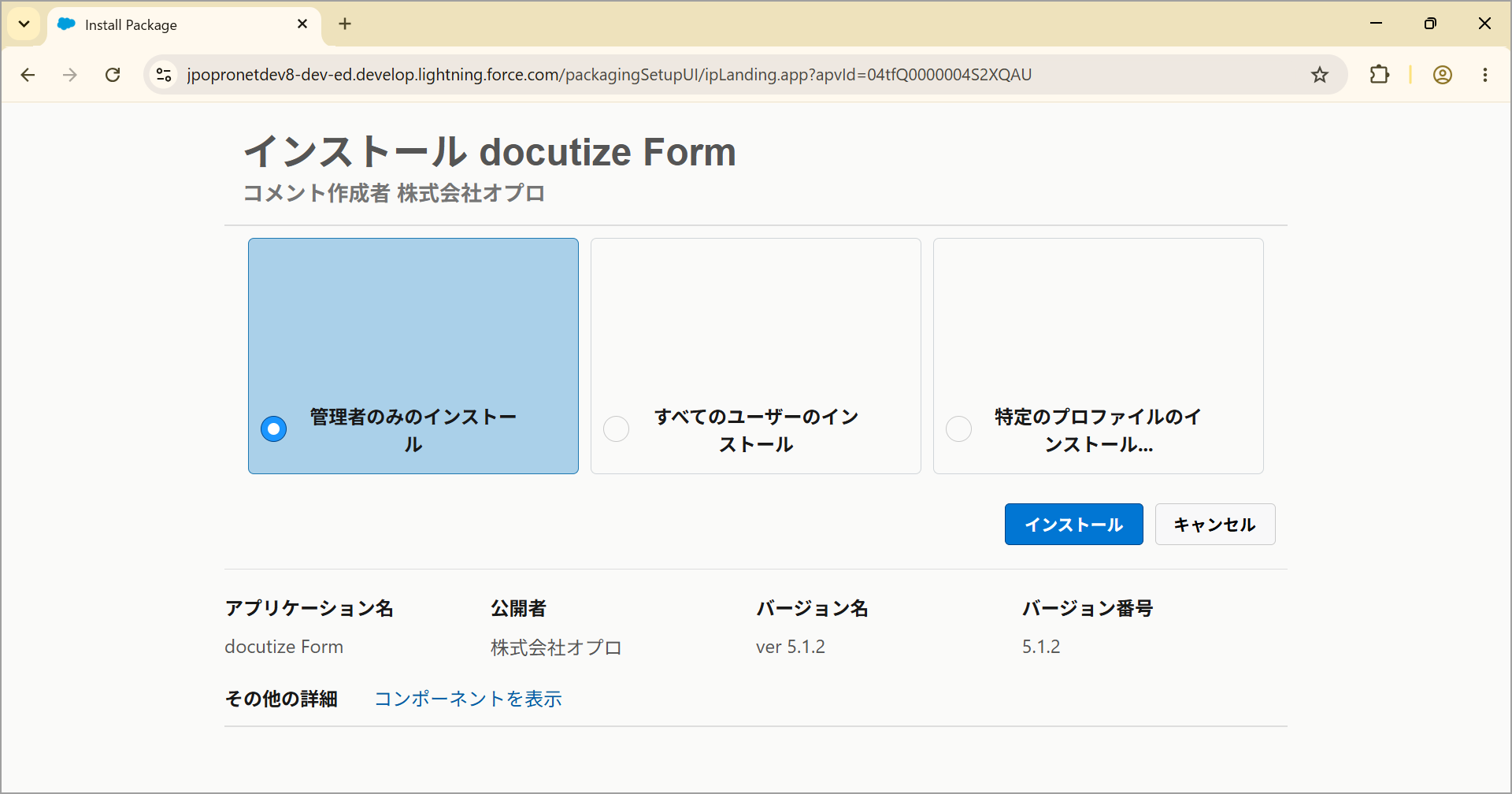Click the コメント作成者 株式会社オプロ subtitle
Screen dimensions: 1512x794
tap(394, 193)
